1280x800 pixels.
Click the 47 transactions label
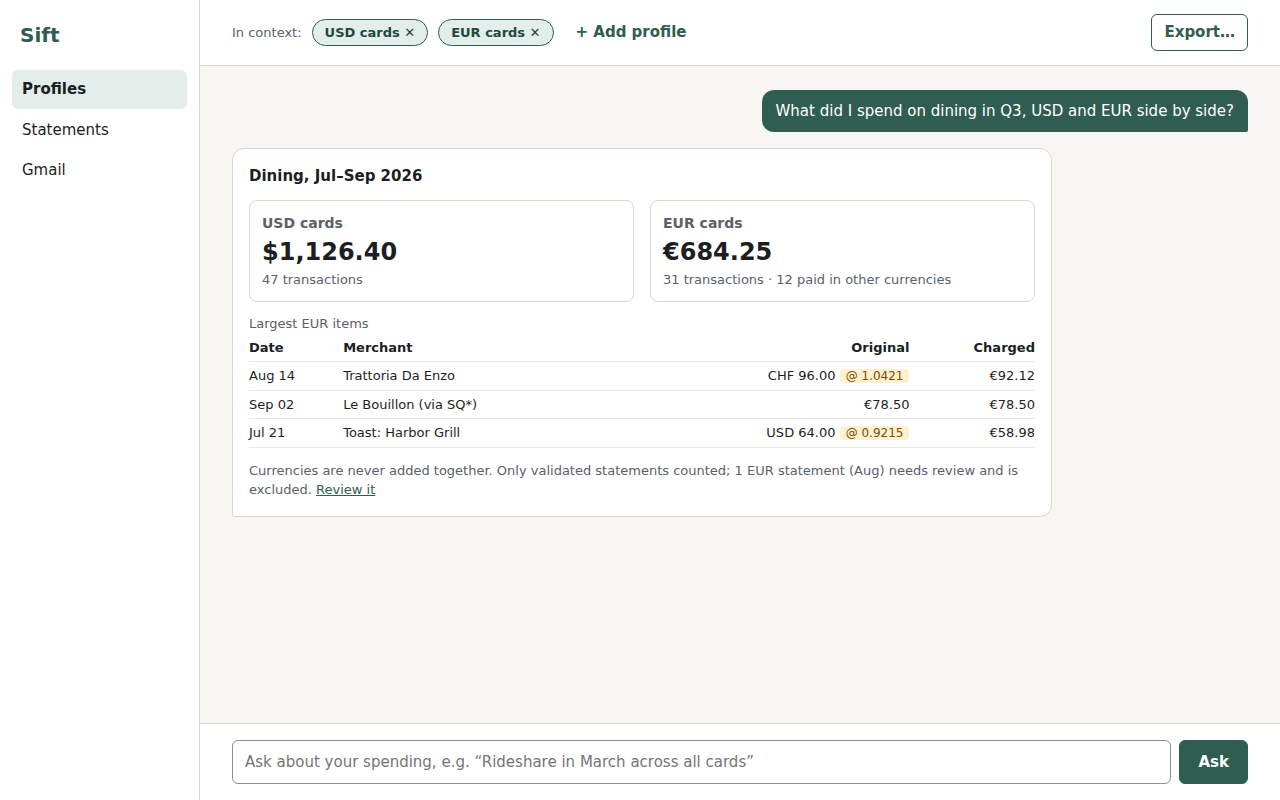[313, 280]
